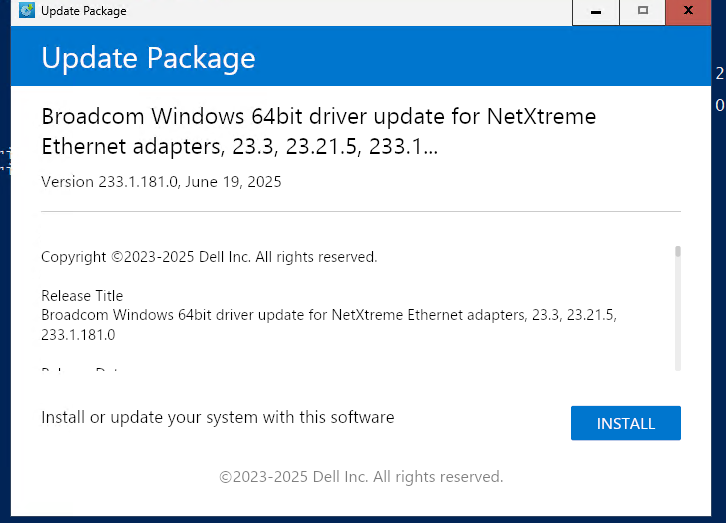
Task: Close the Update Package window
Action: [x=695, y=12]
